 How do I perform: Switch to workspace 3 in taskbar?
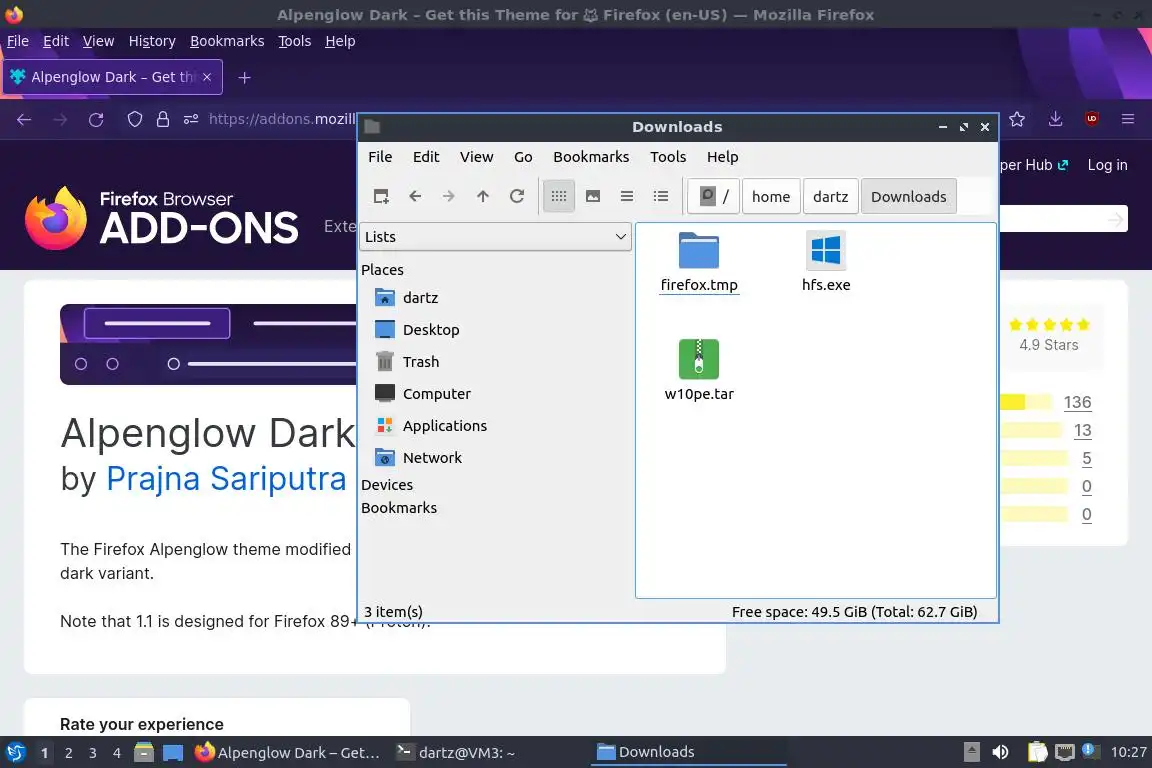pyautogui.click(x=93, y=753)
